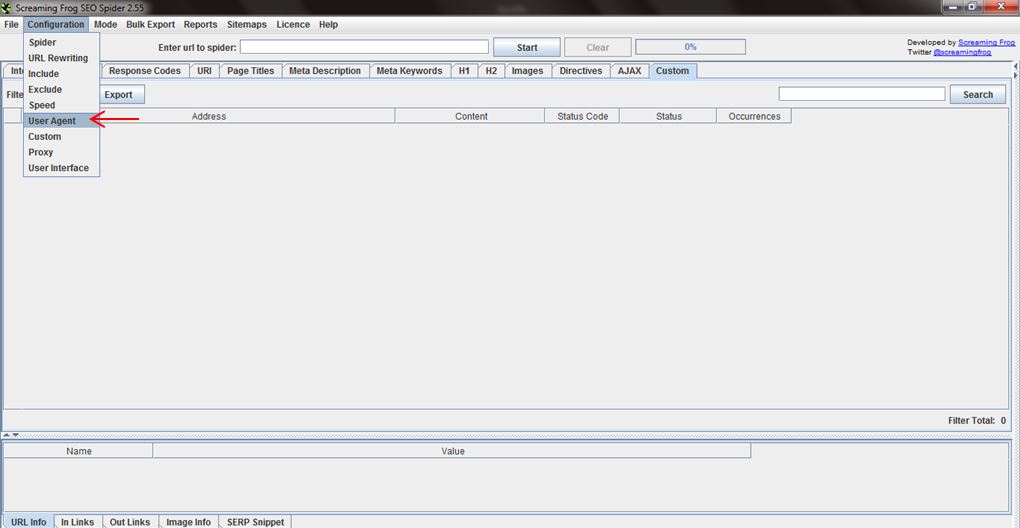Open the Mode menu

pyautogui.click(x=105, y=25)
